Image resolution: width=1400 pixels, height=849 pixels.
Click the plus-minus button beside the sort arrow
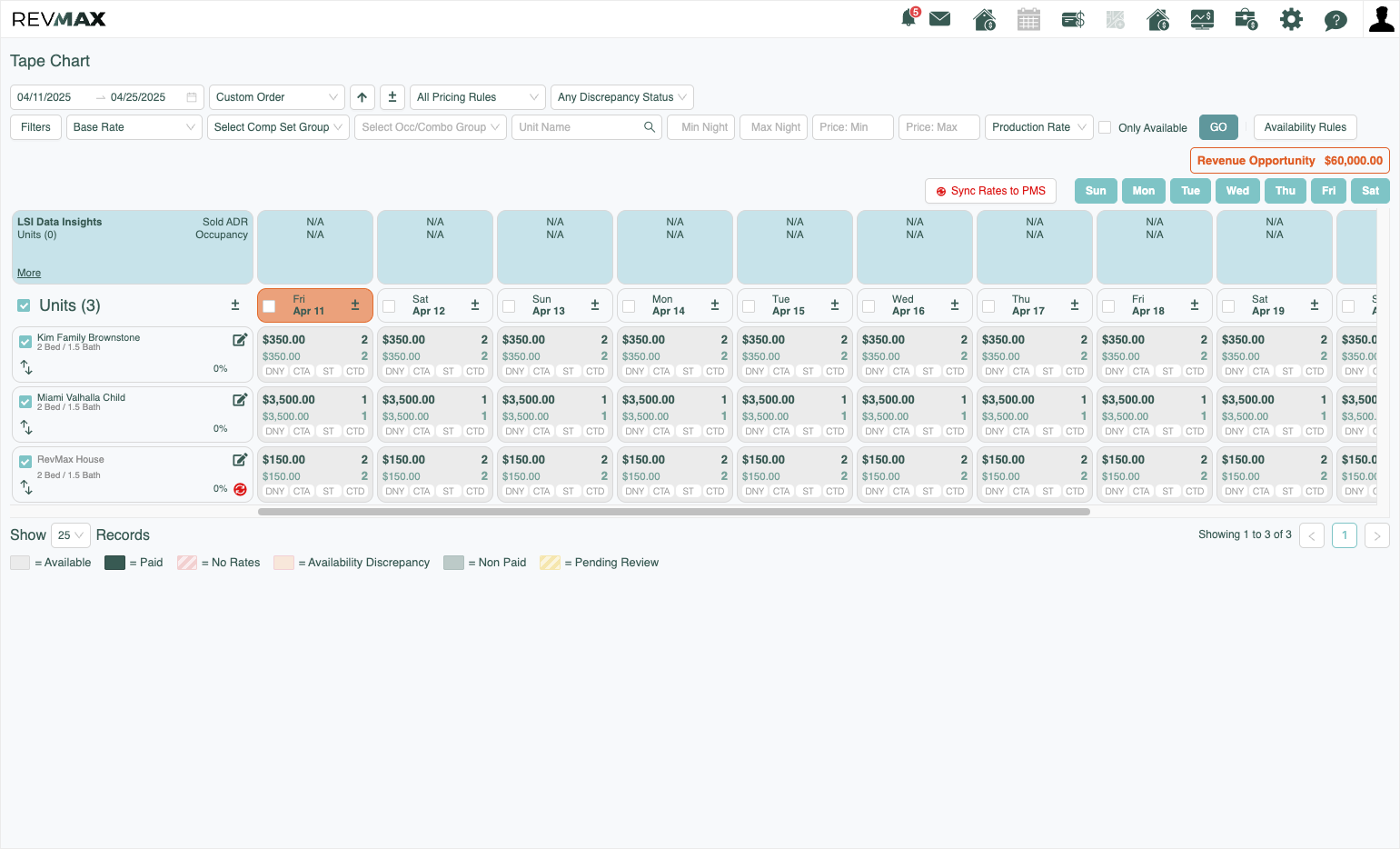392,97
